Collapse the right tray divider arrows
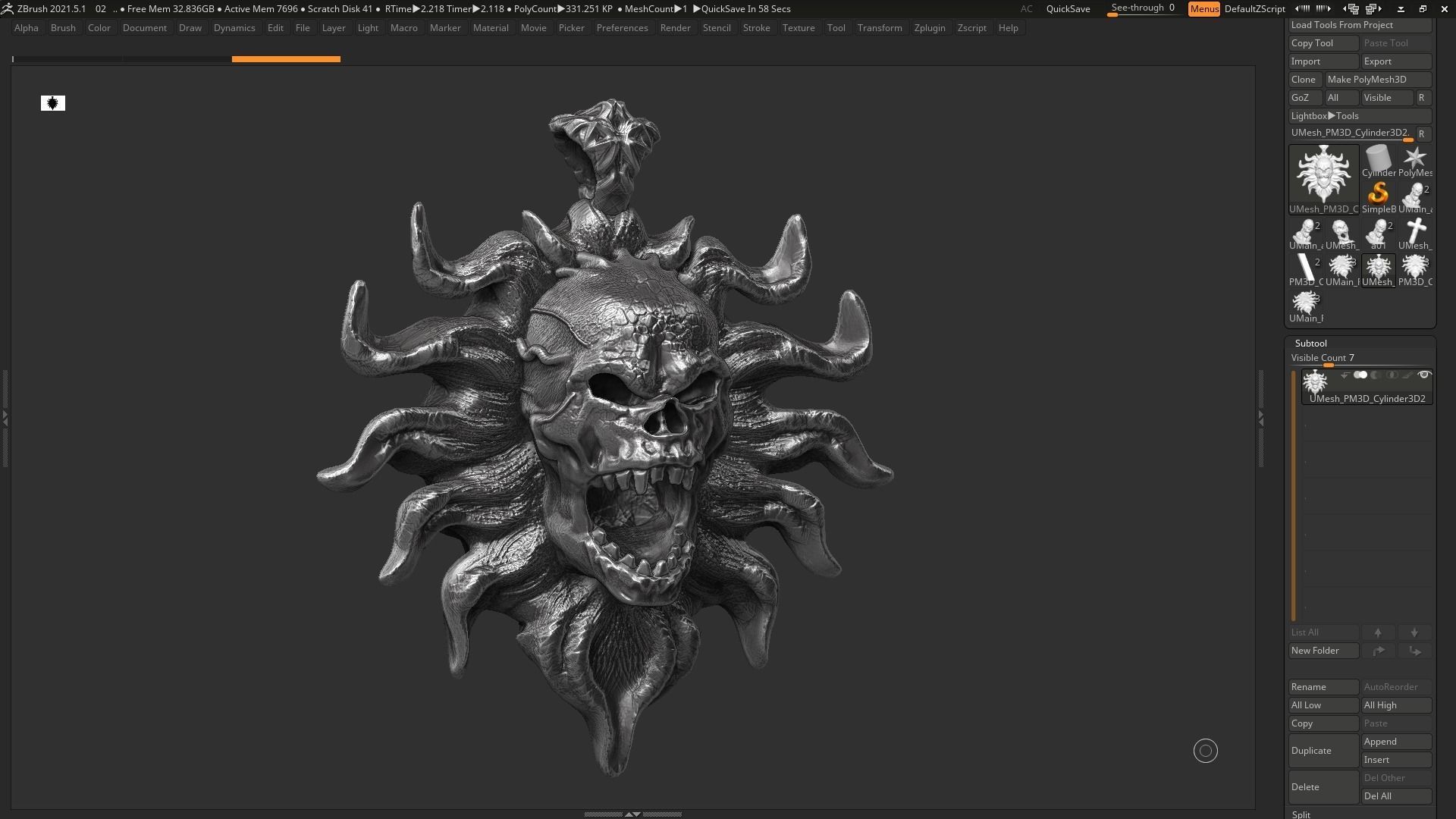Image resolution: width=1456 pixels, height=819 pixels. pos(1260,418)
